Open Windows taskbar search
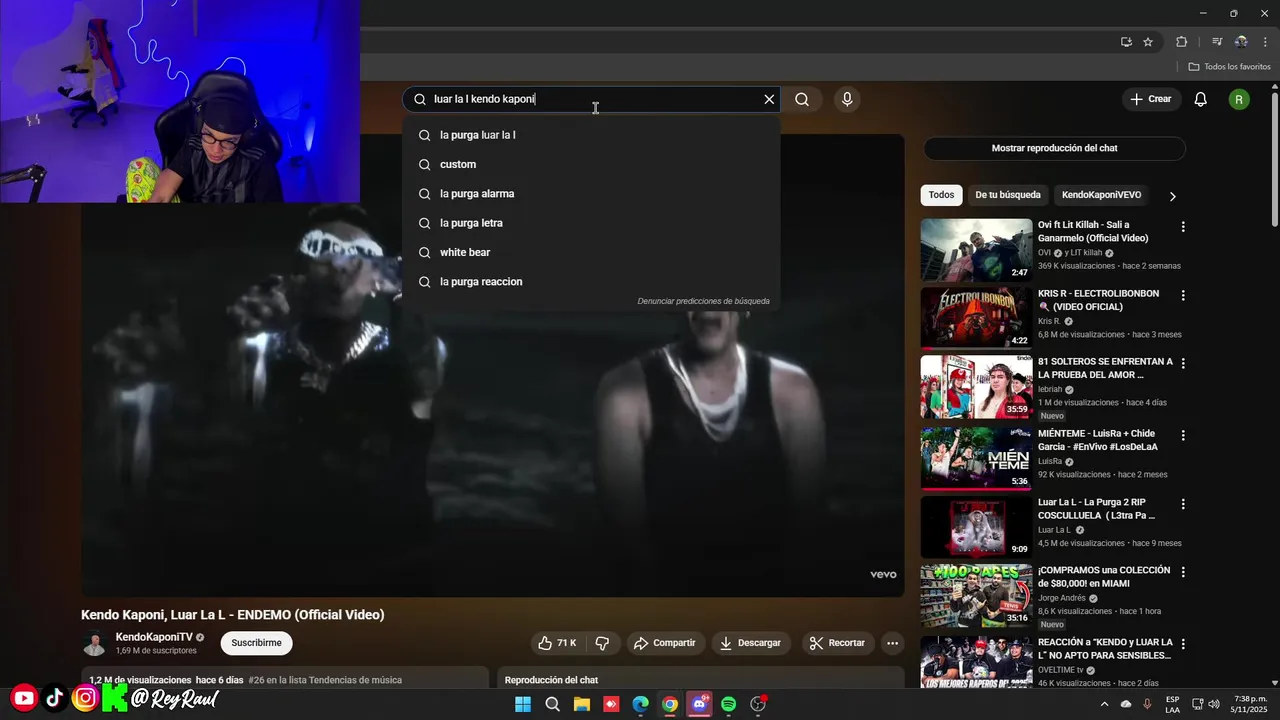The image size is (1280, 720). (552, 704)
